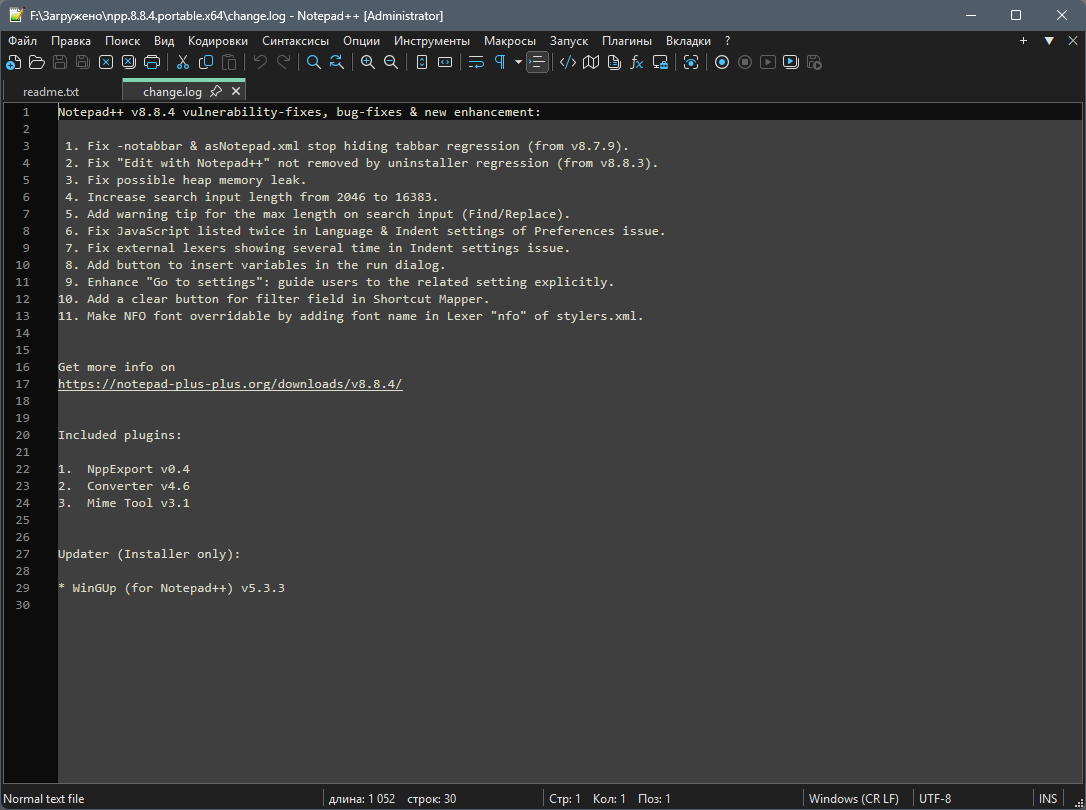This screenshot has width=1086, height=810.
Task: Add a new tab with the plus button
Action: [1023, 41]
